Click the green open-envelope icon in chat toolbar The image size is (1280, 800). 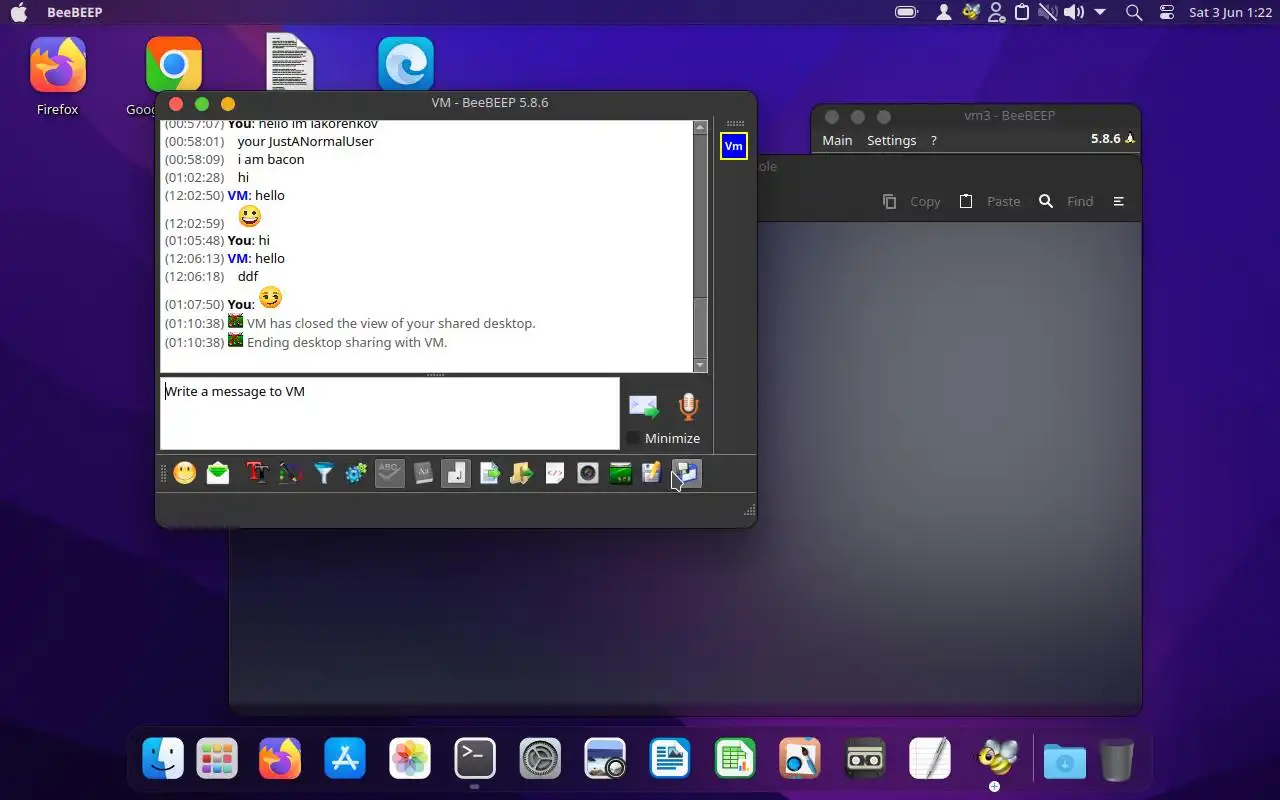(218, 473)
